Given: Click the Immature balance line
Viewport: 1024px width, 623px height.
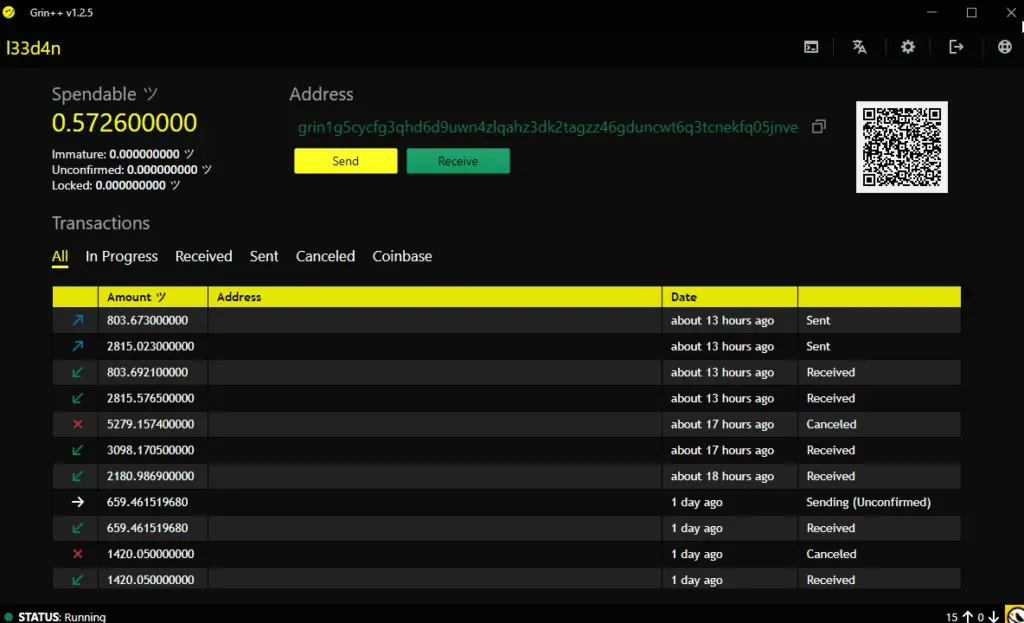Looking at the screenshot, I should (123, 154).
